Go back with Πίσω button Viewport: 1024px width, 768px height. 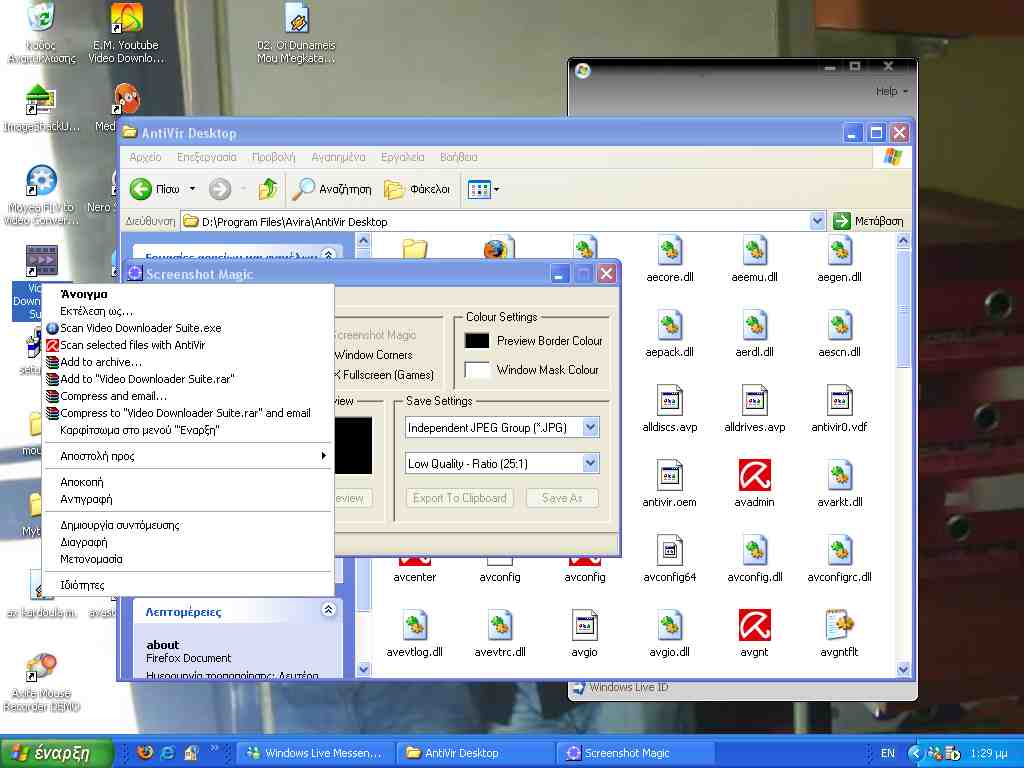coord(154,189)
